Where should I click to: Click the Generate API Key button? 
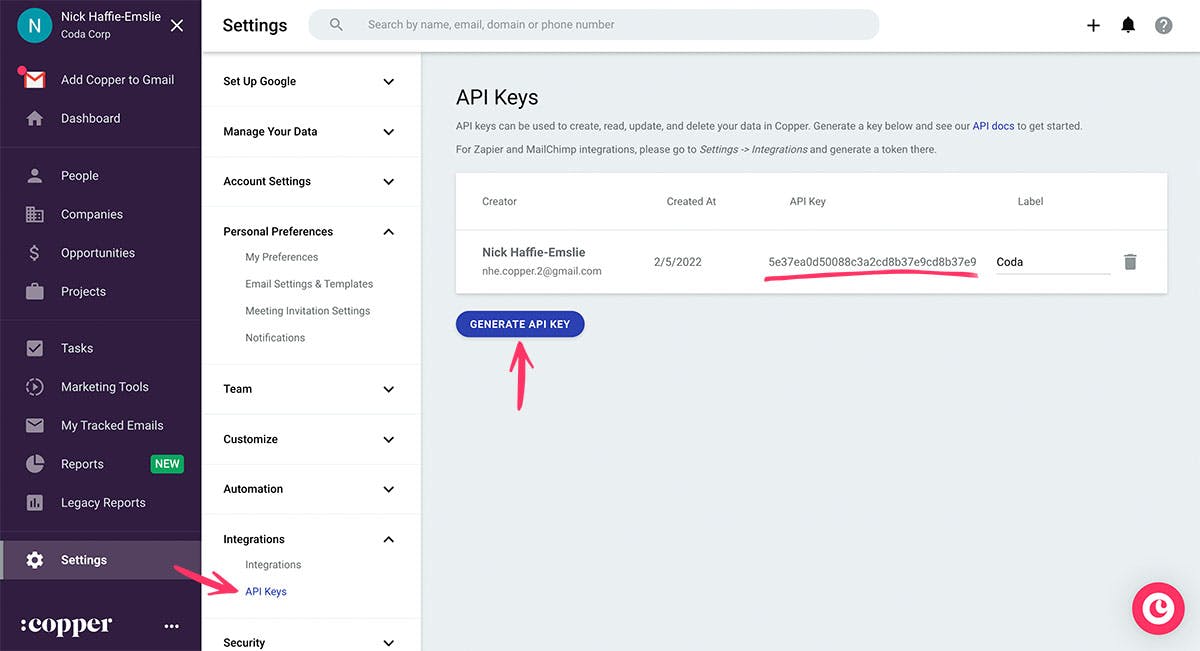(520, 324)
